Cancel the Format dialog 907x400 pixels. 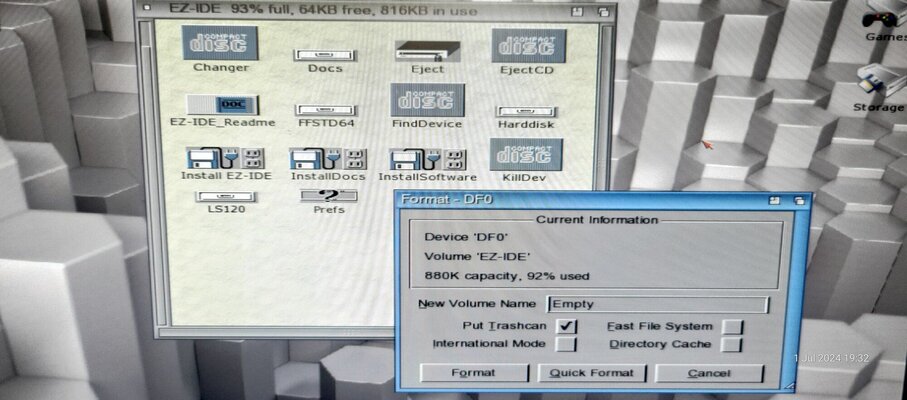709,373
